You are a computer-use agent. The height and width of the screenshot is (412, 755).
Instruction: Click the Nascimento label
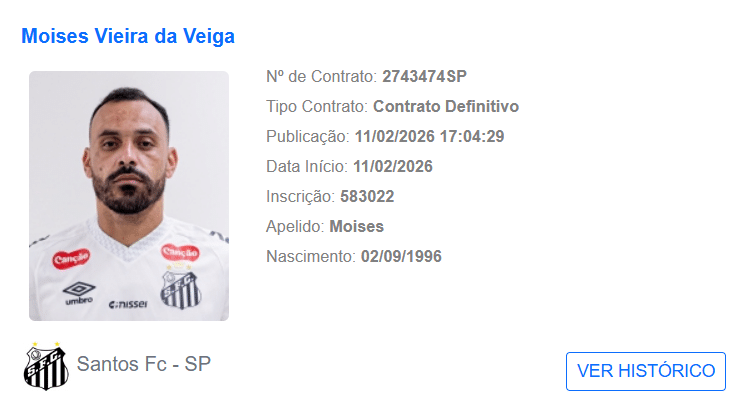pyautogui.click(x=311, y=257)
